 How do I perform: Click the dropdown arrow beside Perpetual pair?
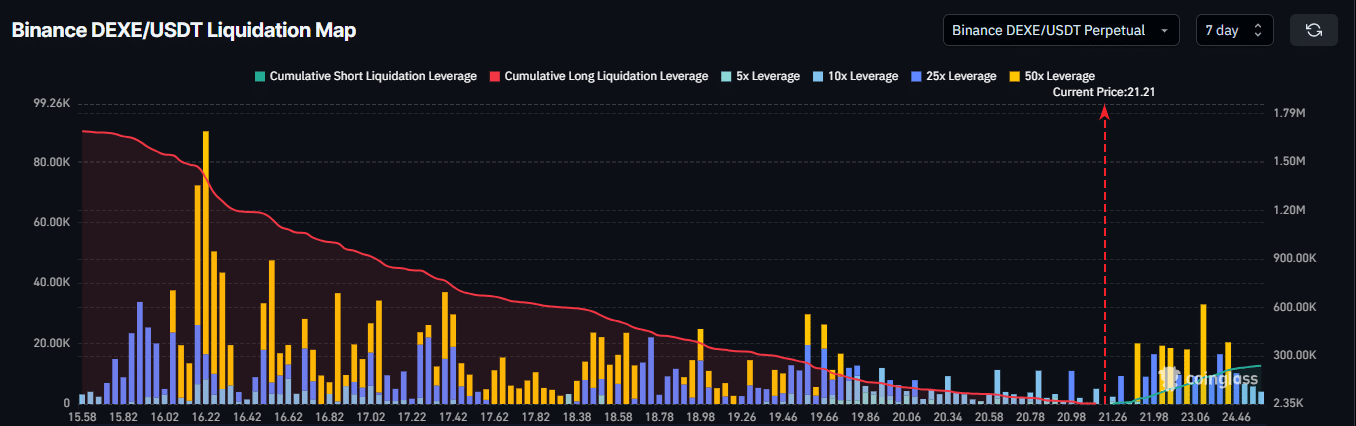coord(1164,31)
